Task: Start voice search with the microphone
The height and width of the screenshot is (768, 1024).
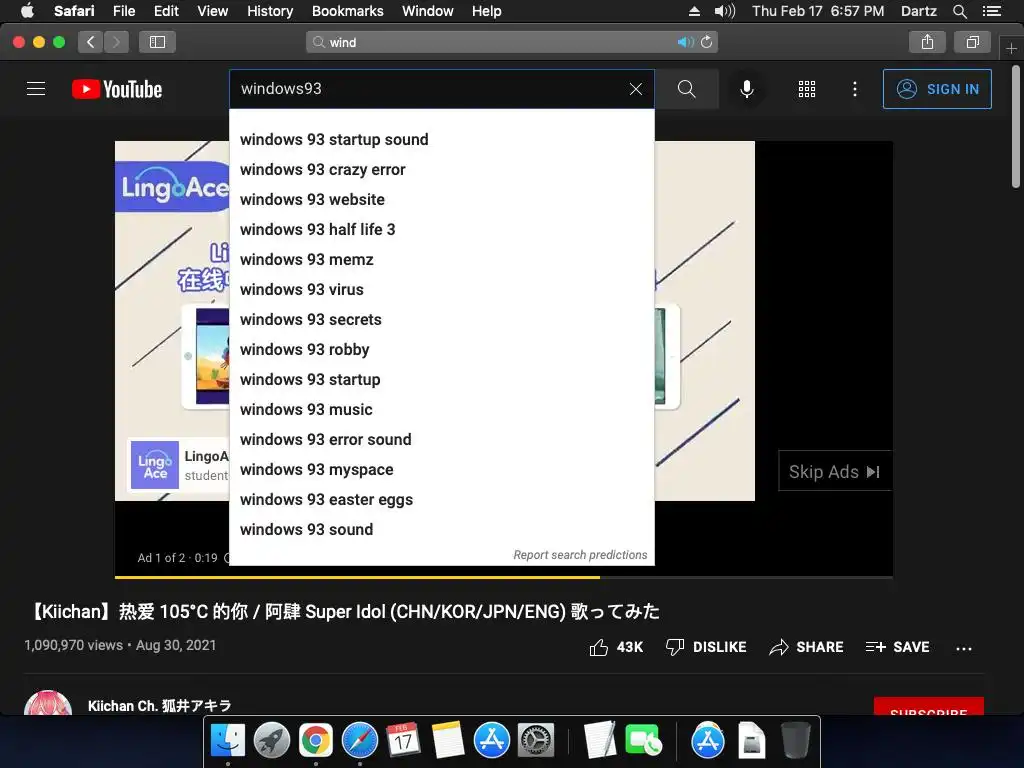Action: click(746, 89)
